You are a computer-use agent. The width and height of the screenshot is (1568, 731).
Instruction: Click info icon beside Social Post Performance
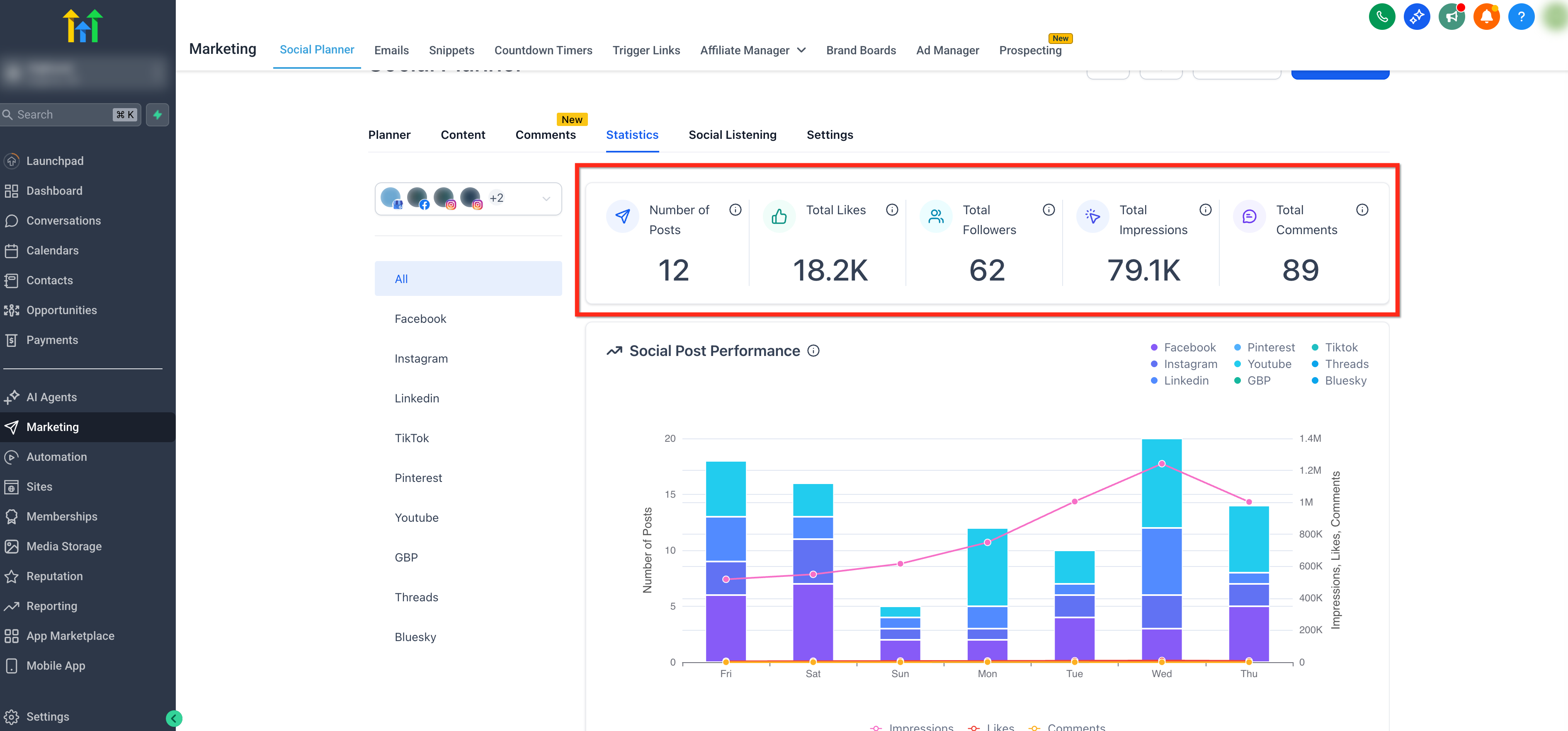click(813, 351)
